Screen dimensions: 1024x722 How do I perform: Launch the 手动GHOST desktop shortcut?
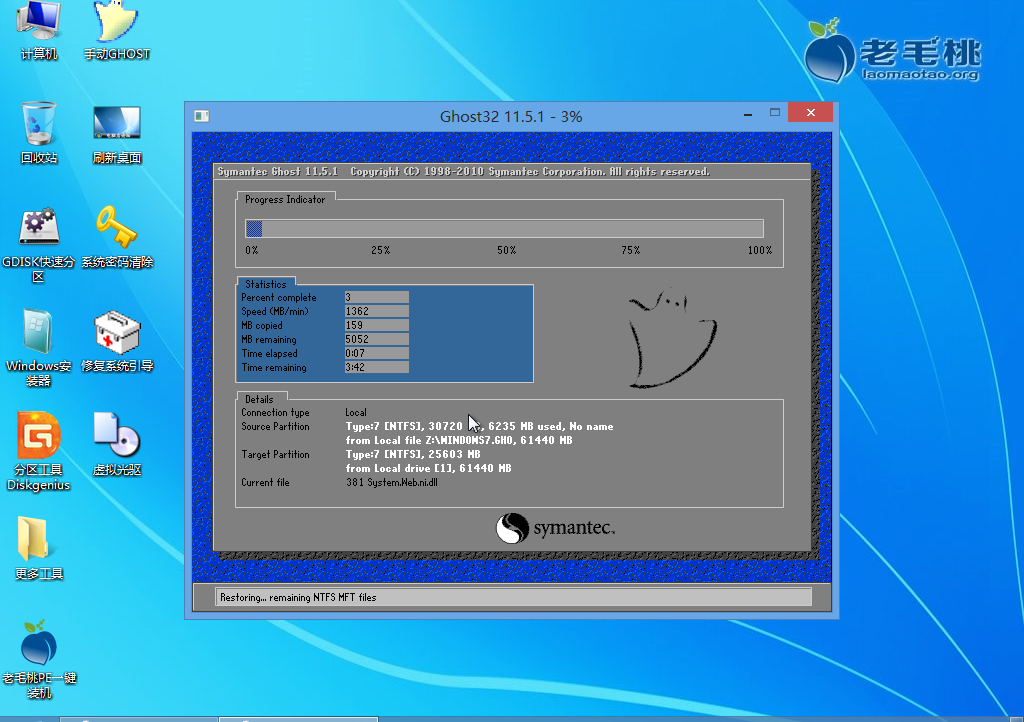[x=116, y=26]
